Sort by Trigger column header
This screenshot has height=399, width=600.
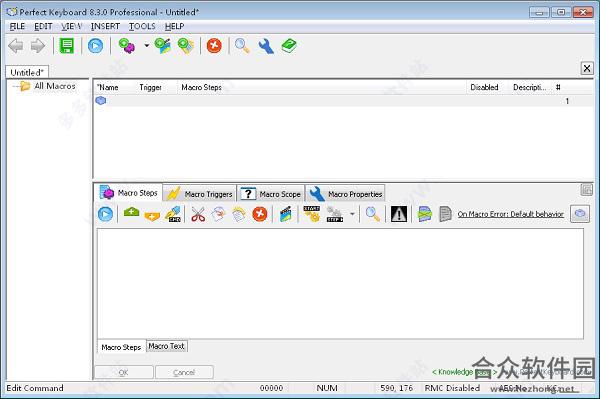point(150,87)
